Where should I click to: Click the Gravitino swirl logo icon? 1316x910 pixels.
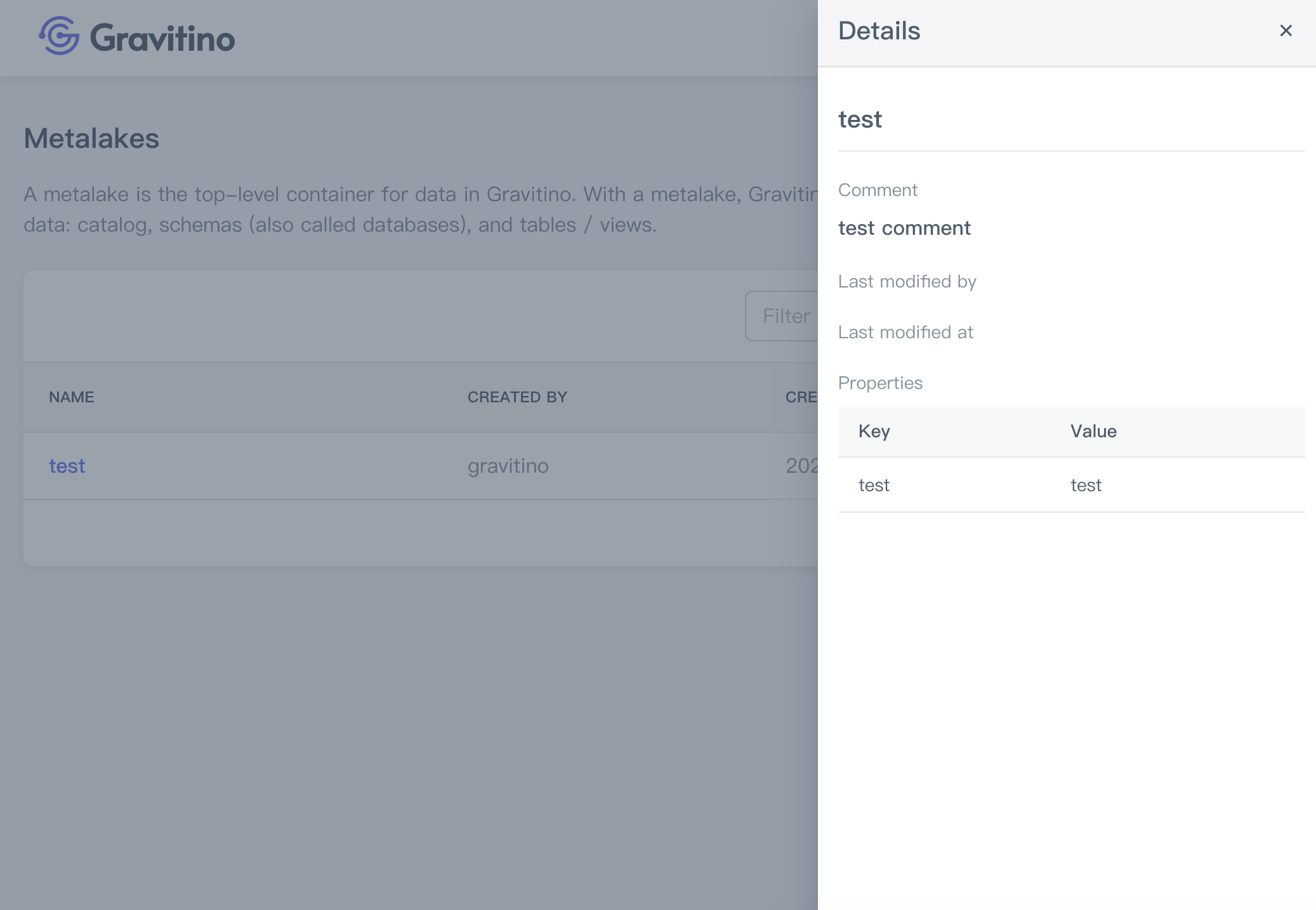tap(60, 36)
